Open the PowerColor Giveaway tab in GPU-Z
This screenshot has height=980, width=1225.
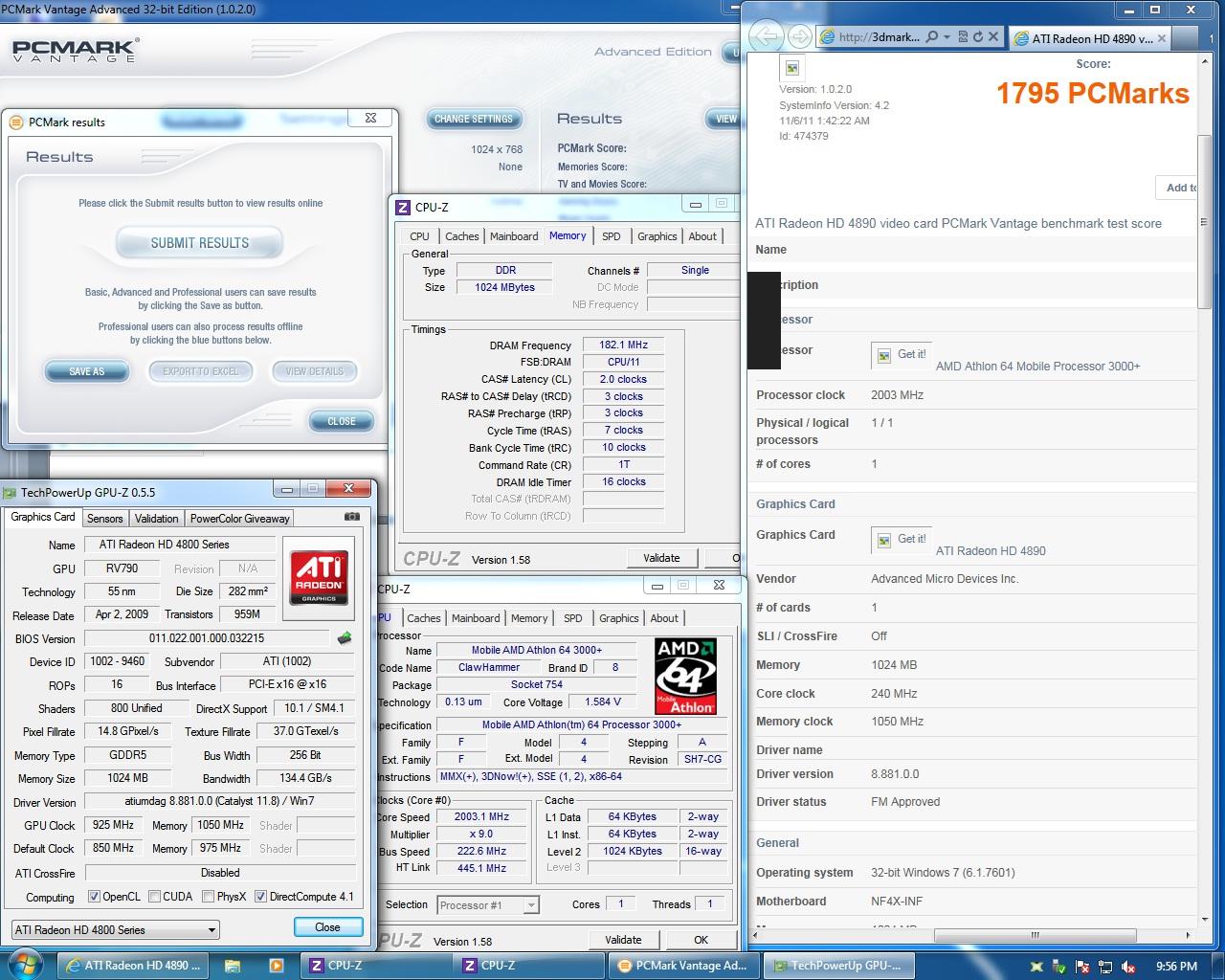pos(239,519)
